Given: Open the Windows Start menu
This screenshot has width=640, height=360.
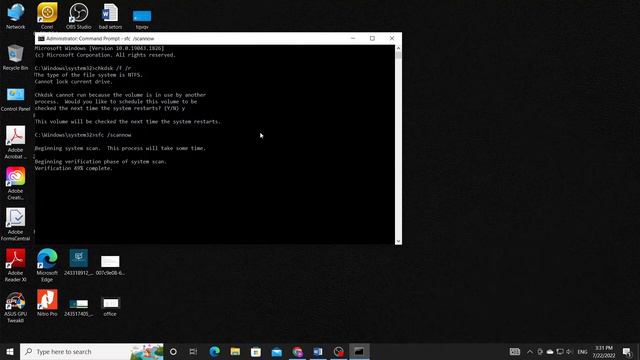Looking at the screenshot, I should 10,351.
